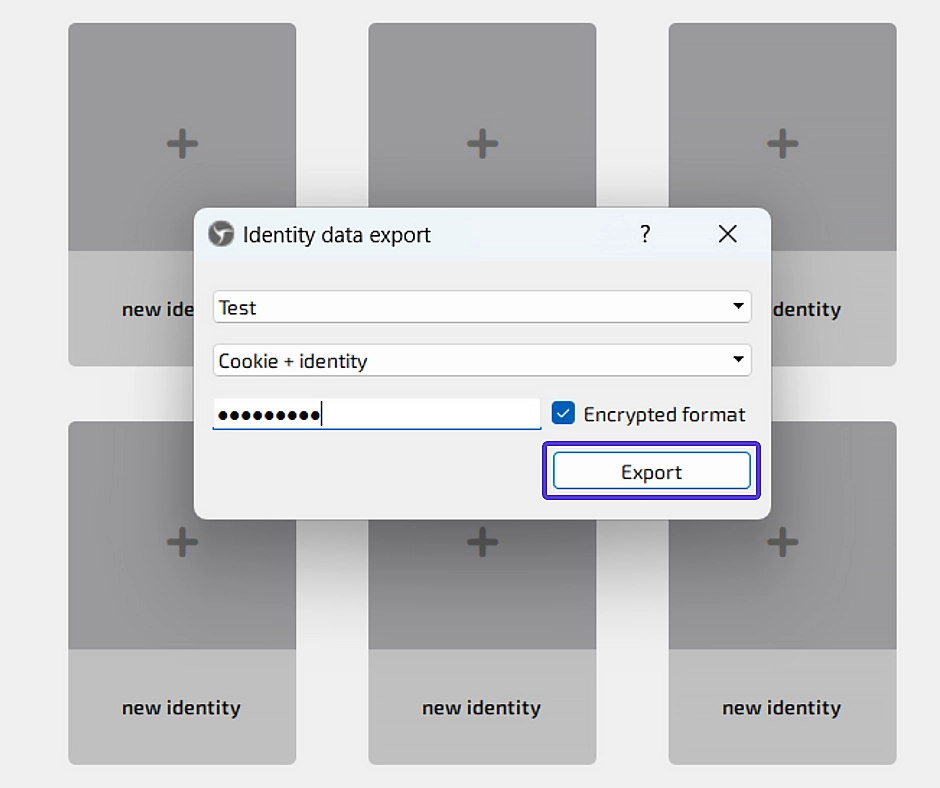Select bottom-left new identity label
The width and height of the screenshot is (940, 788).
[182, 708]
